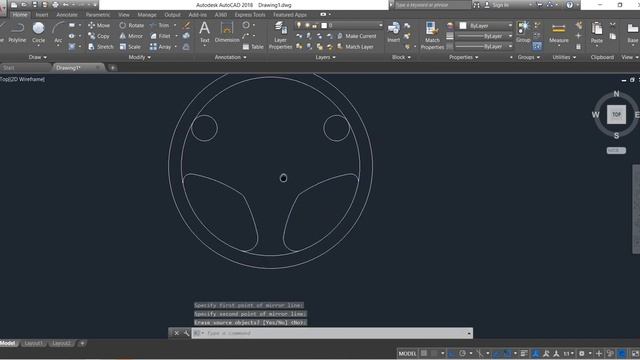Select the Arc drawing tool

[58, 32]
